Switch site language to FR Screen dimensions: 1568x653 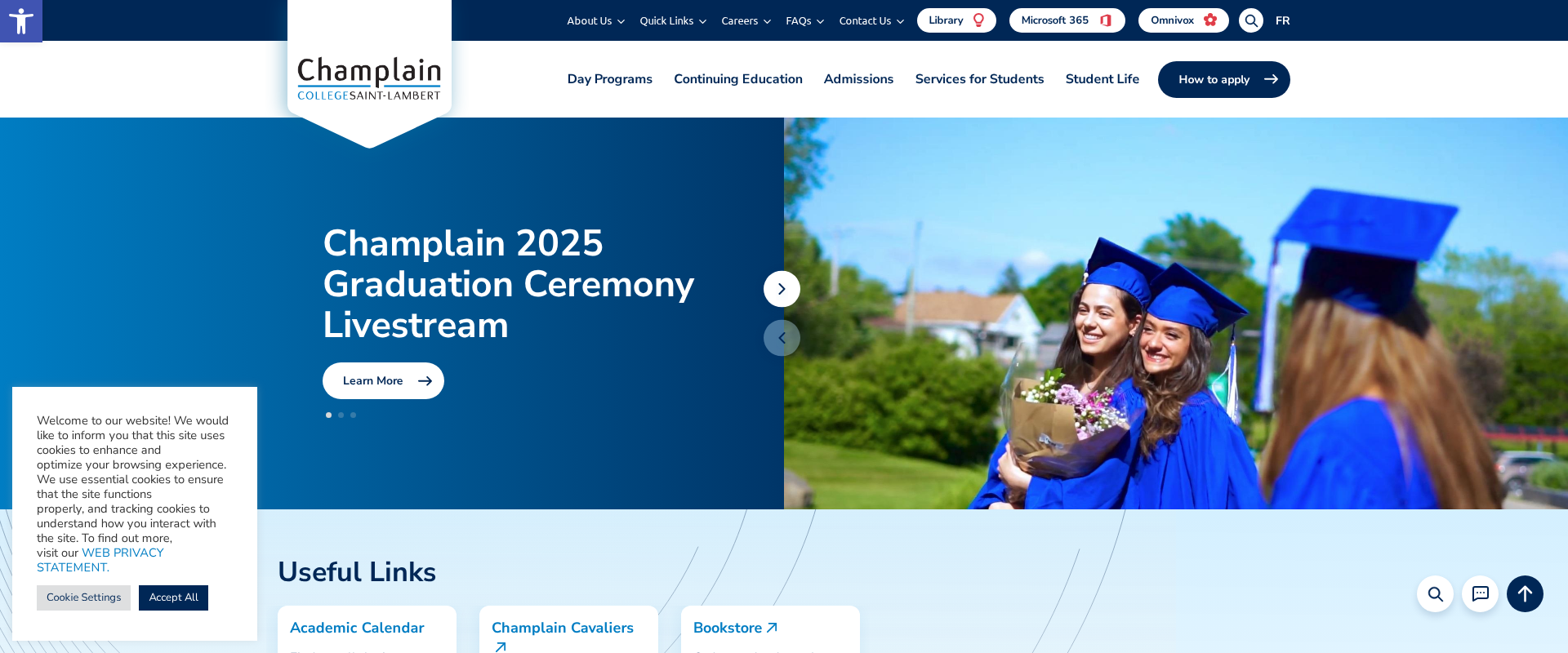pyautogui.click(x=1283, y=20)
